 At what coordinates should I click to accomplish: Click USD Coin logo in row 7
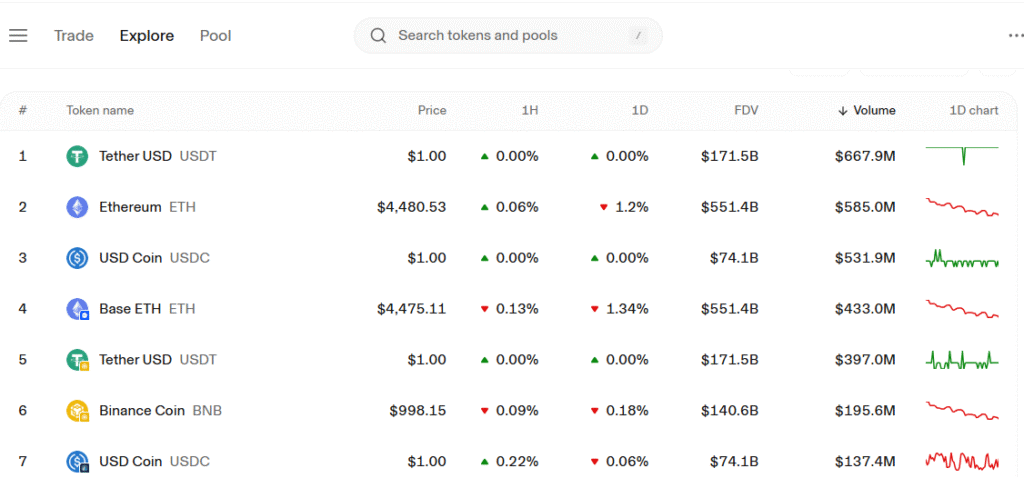coord(77,462)
